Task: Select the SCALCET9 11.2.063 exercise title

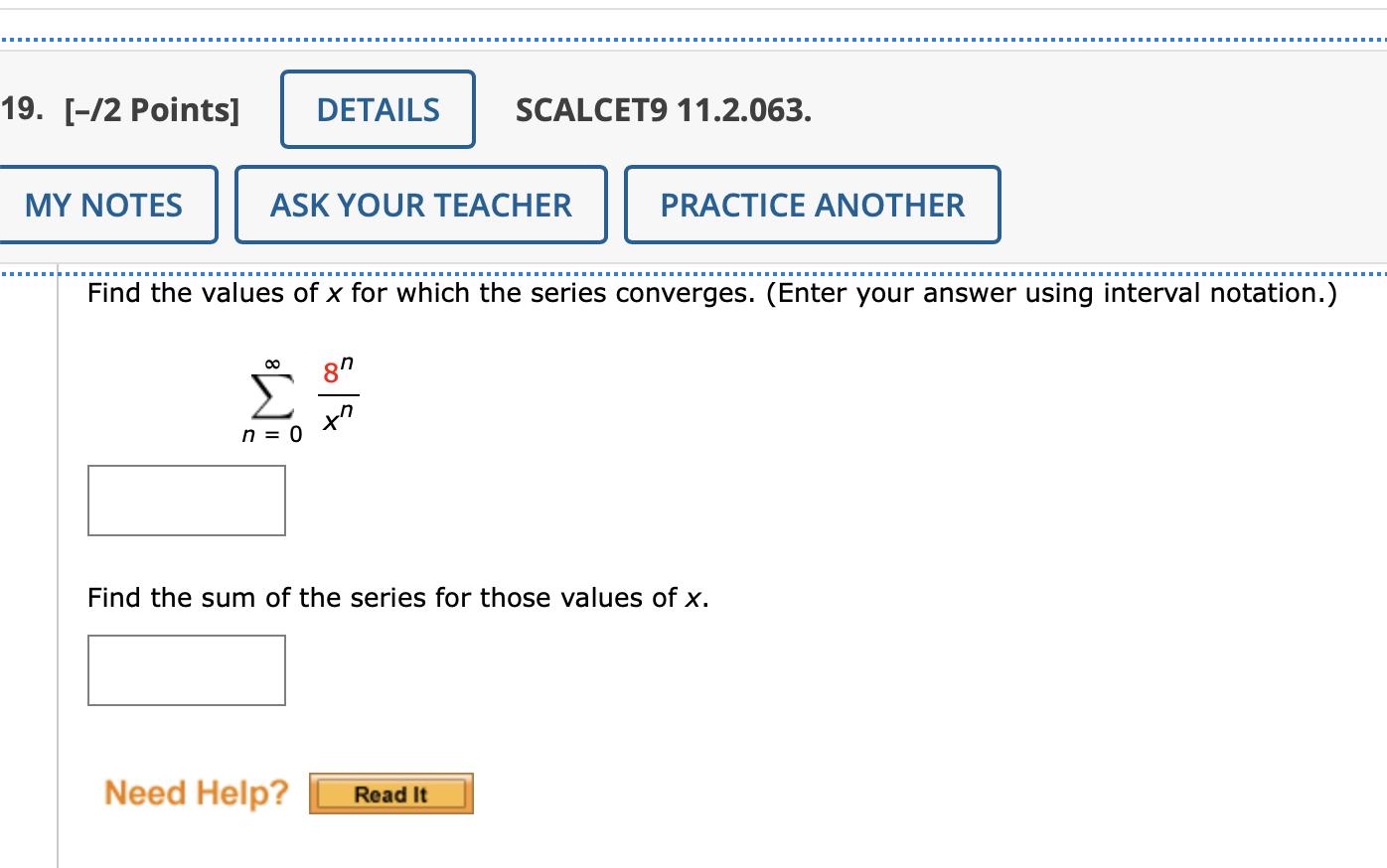Action: coord(665,110)
